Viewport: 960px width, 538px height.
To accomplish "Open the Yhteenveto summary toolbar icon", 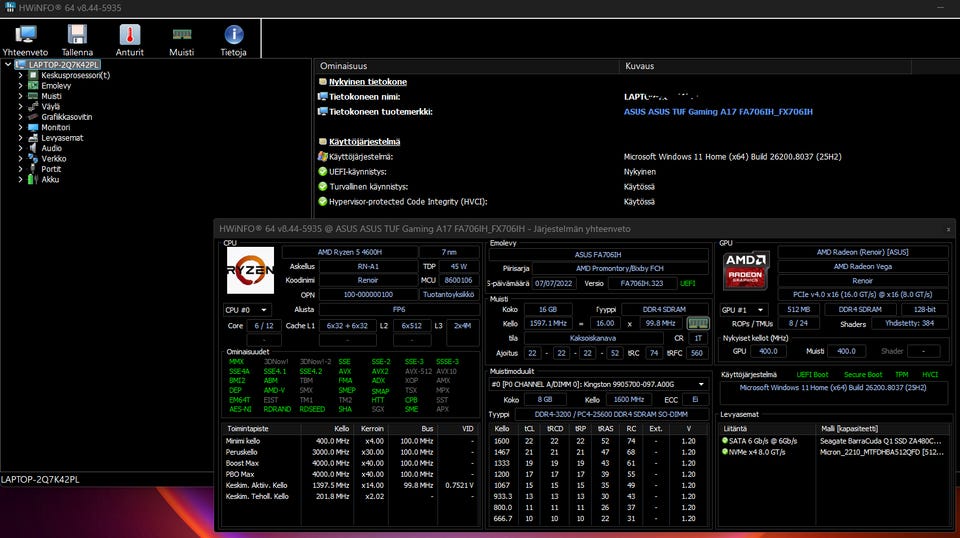I will click(x=25, y=36).
